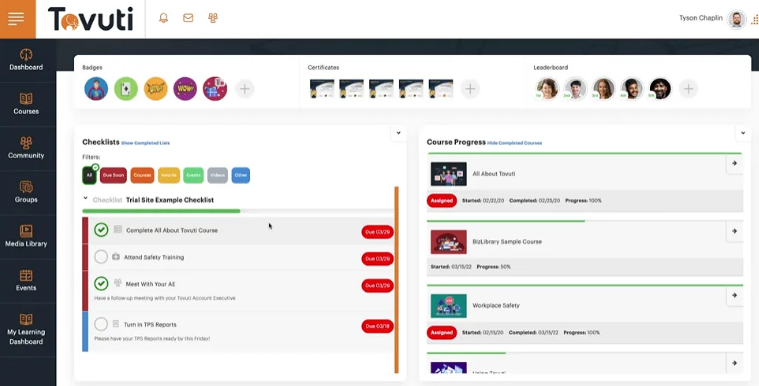The width and height of the screenshot is (759, 386).
Task: Open Groups in the sidebar
Action: point(26,192)
